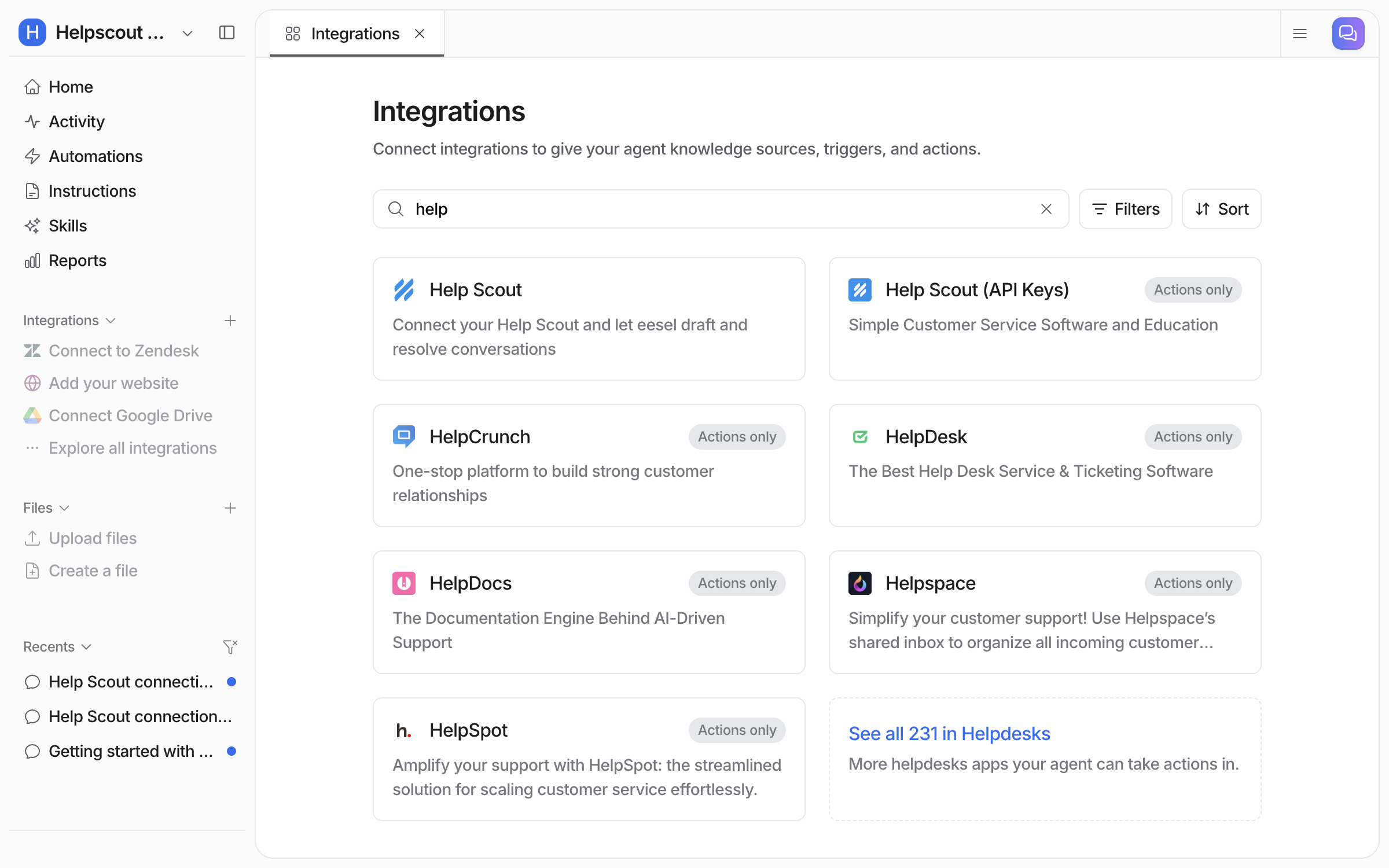Add a new integration with plus icon
This screenshot has width=1389, height=868.
point(230,321)
